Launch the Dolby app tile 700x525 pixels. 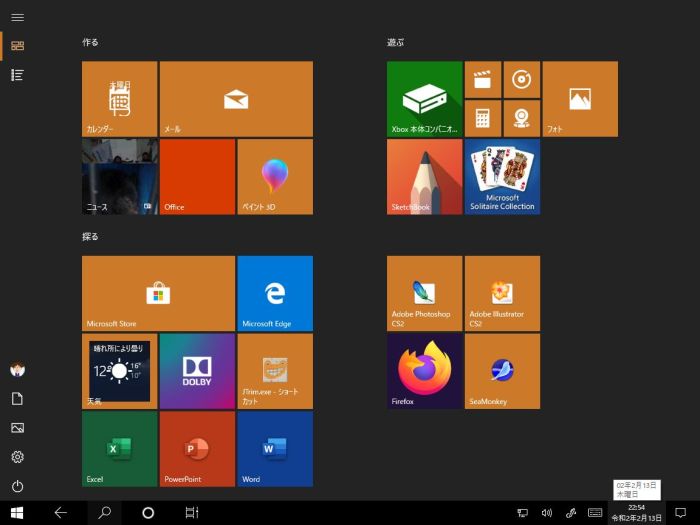point(197,371)
